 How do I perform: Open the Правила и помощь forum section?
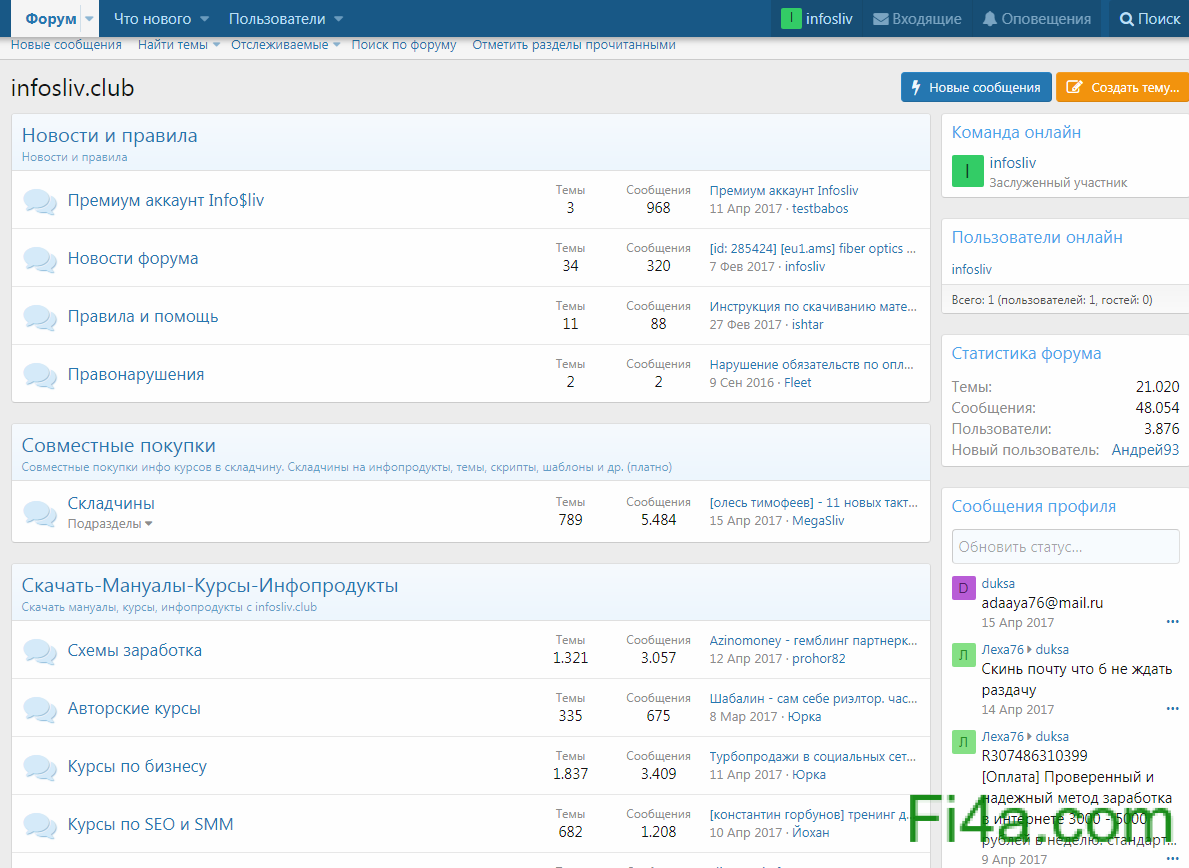pos(143,317)
